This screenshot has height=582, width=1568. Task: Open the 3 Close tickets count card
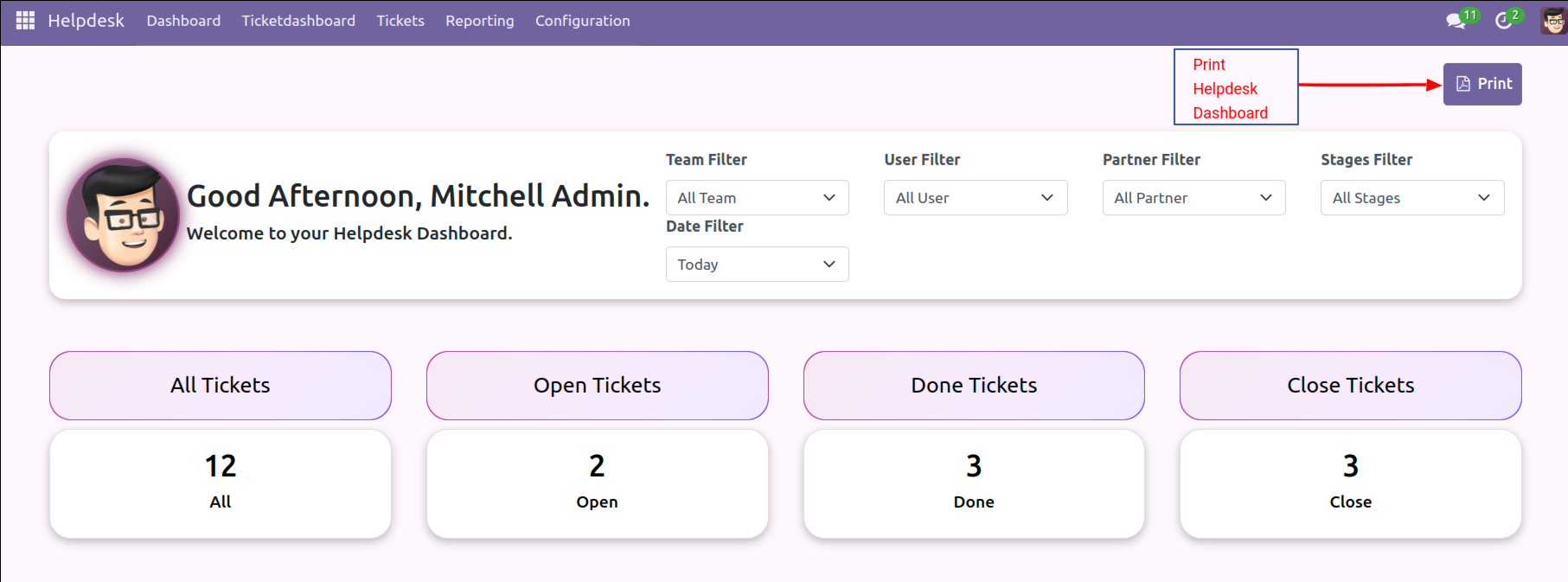(1351, 484)
